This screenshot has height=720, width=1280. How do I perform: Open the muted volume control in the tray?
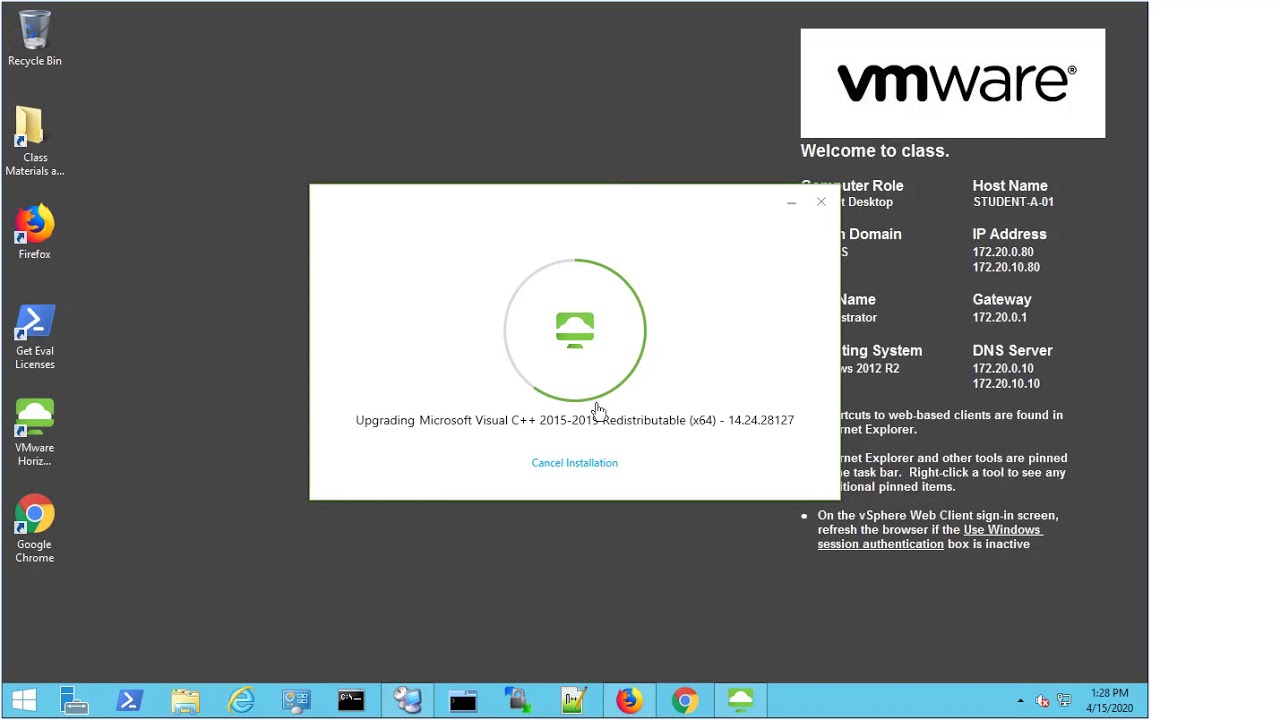coord(1042,700)
